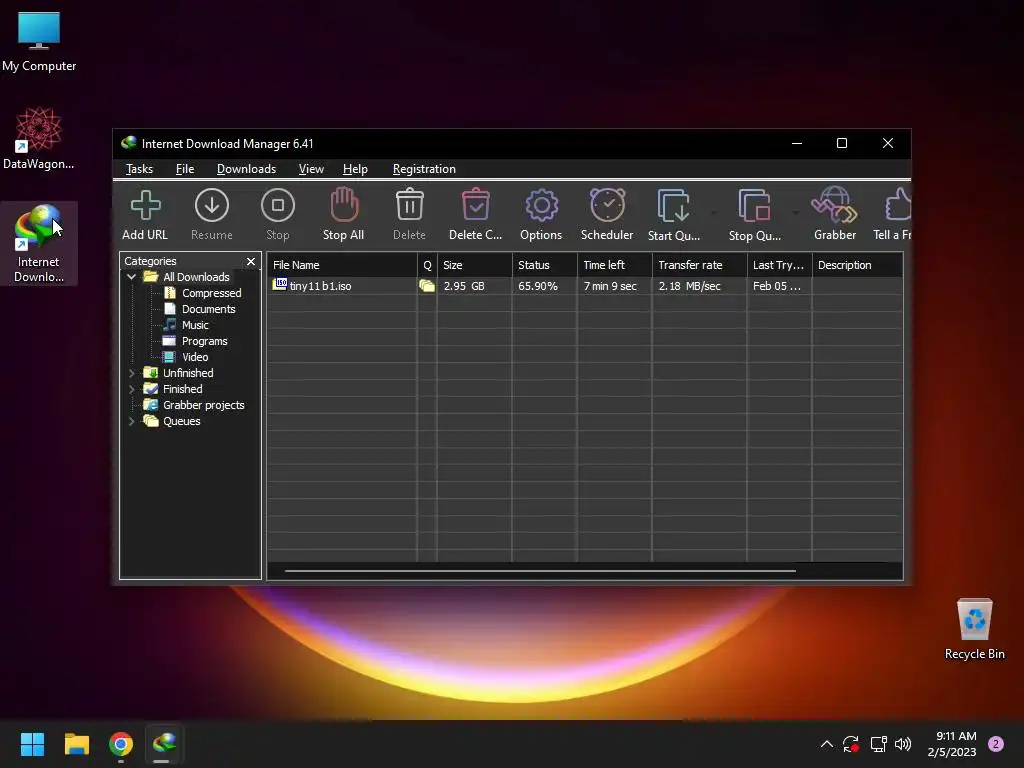1024x768 pixels.
Task: Open the Downloads menu
Action: pos(246,169)
